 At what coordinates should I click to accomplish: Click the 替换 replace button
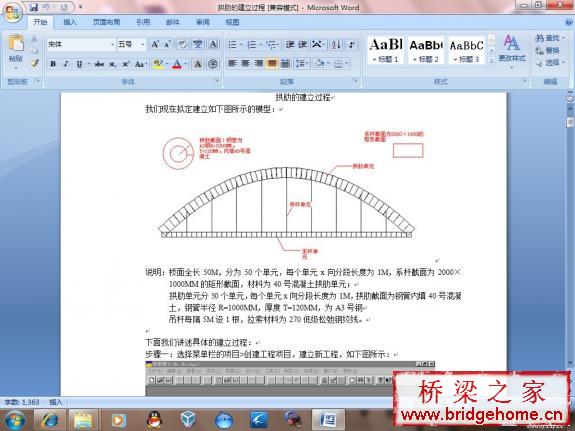pos(548,50)
